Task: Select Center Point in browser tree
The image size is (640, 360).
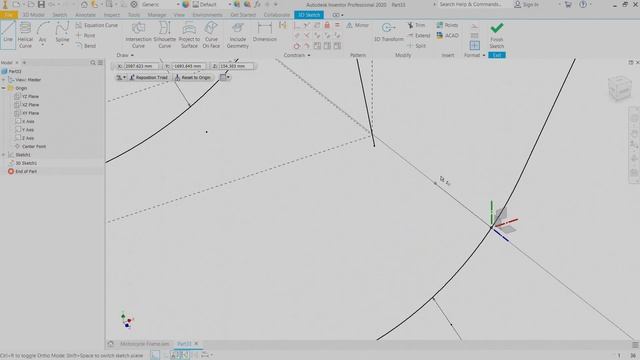Action: pos(30,146)
